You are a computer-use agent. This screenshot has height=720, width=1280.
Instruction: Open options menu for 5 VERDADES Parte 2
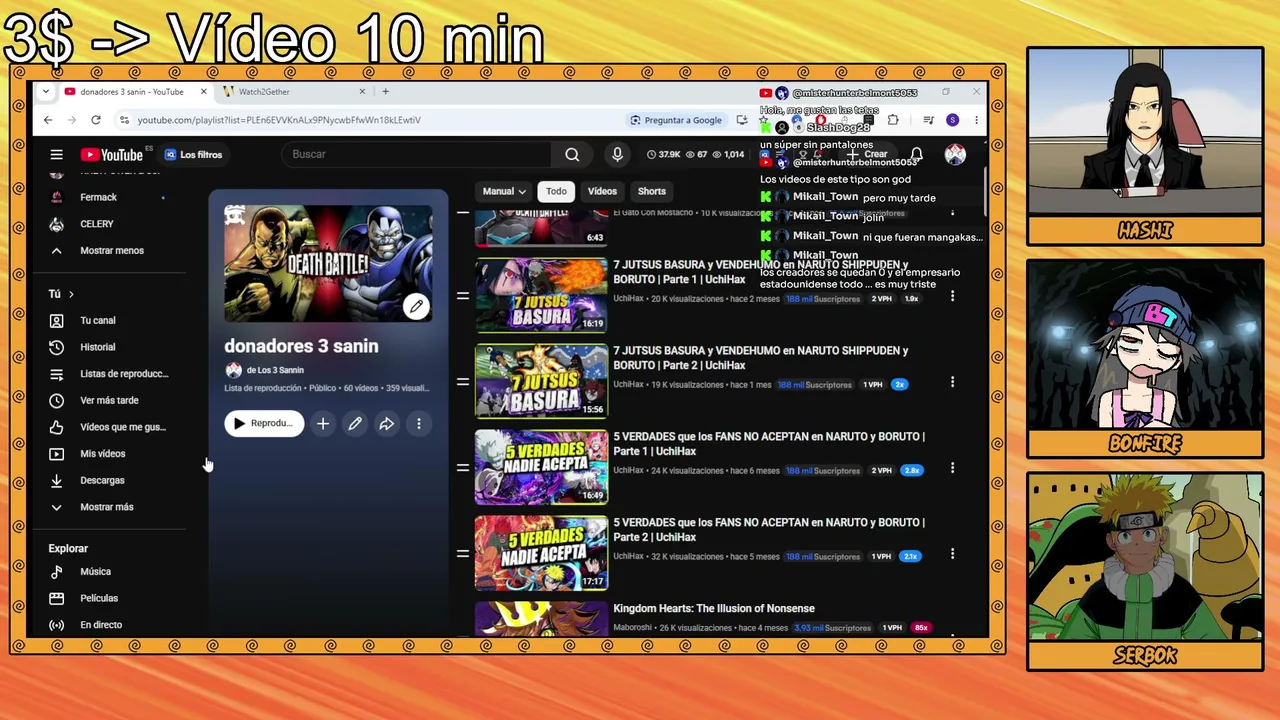952,554
